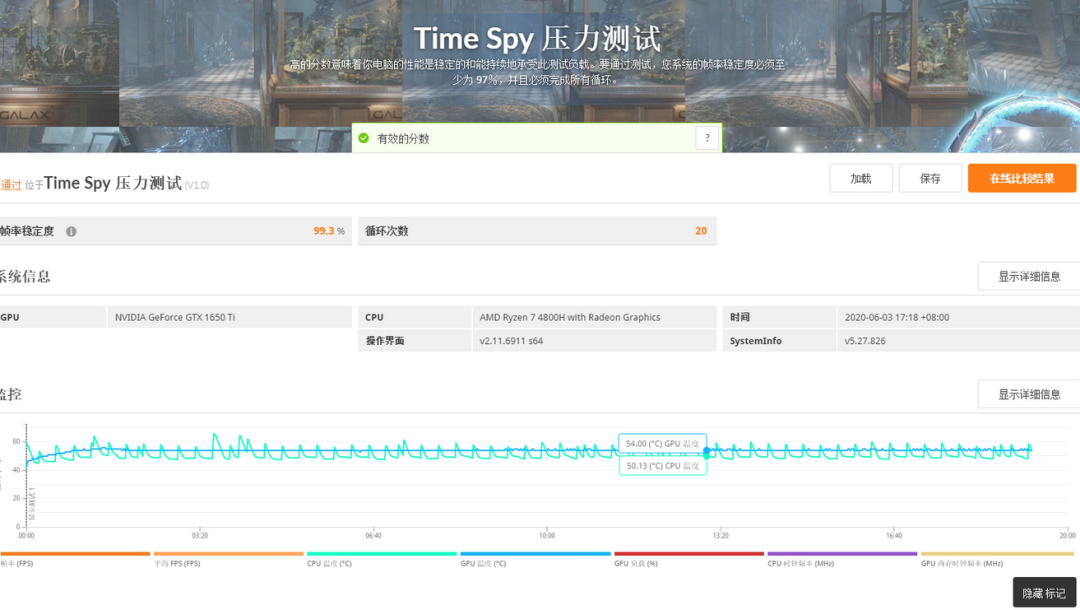Click the 循环次数 label

point(386,231)
